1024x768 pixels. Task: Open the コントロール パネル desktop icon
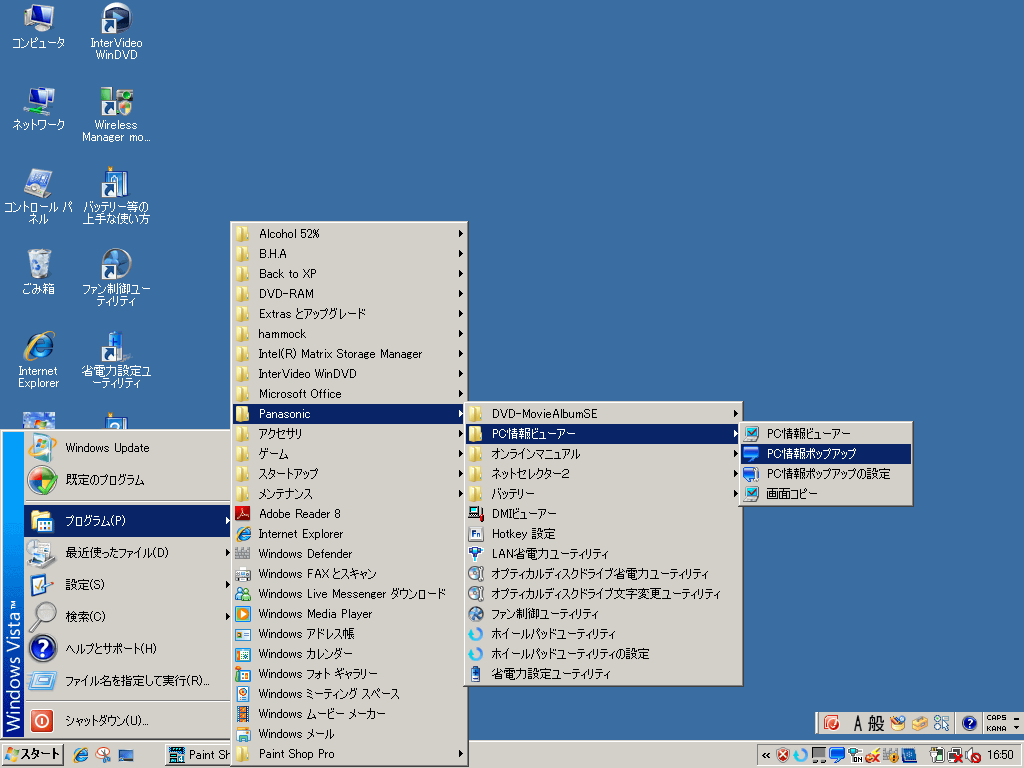coord(39,196)
